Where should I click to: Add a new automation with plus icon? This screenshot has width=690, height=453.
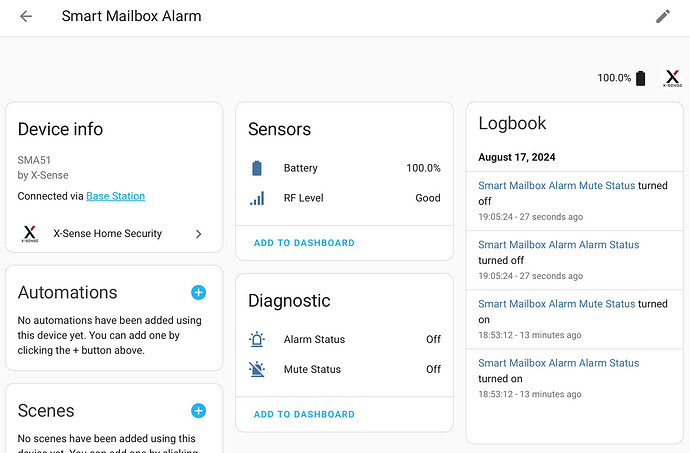point(198,292)
